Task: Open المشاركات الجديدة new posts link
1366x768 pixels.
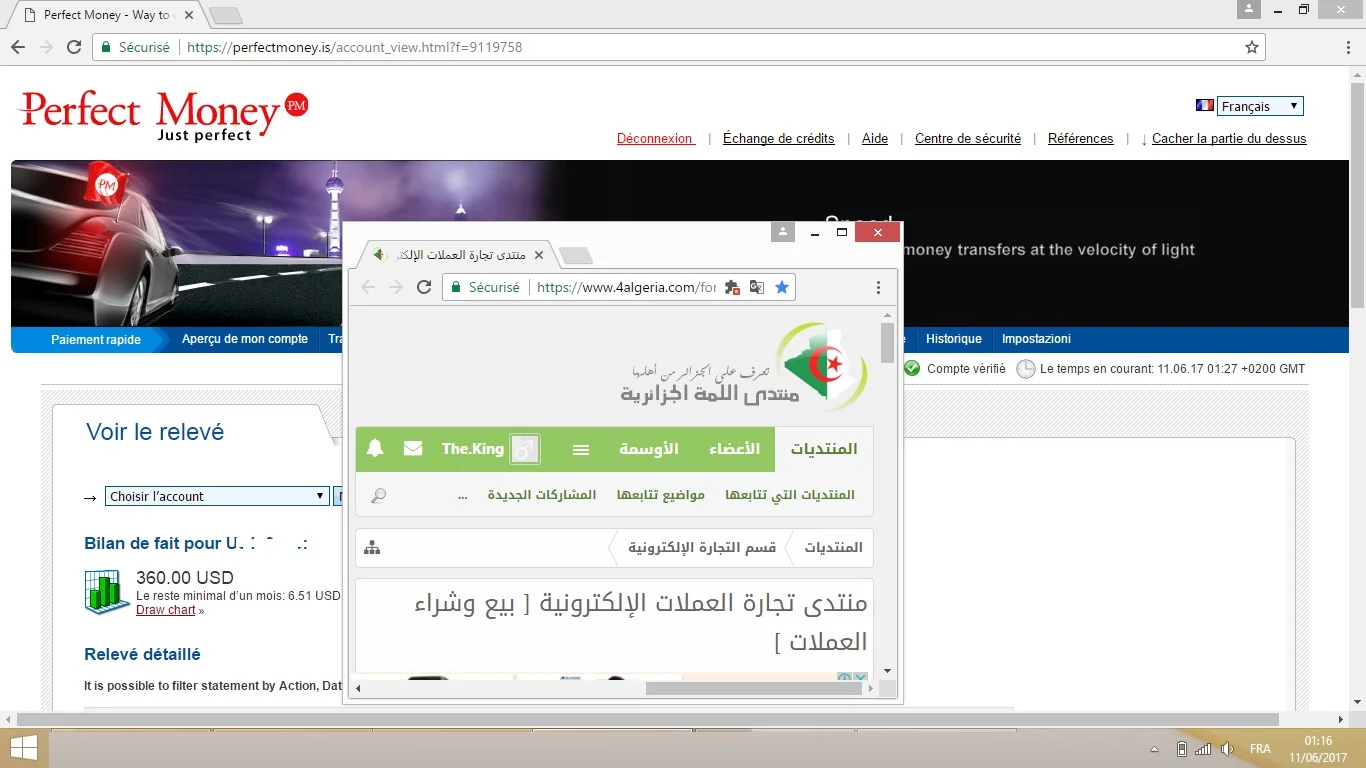Action: [x=542, y=495]
